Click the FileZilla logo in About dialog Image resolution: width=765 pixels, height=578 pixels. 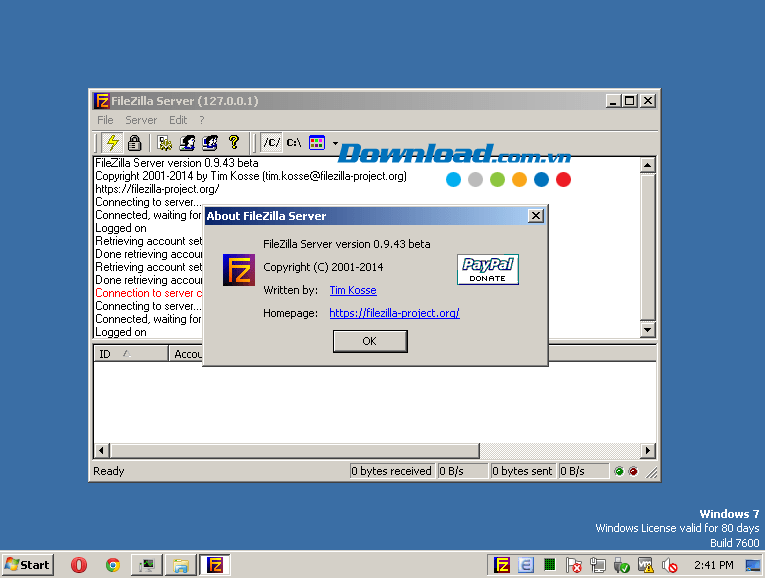[x=239, y=269]
